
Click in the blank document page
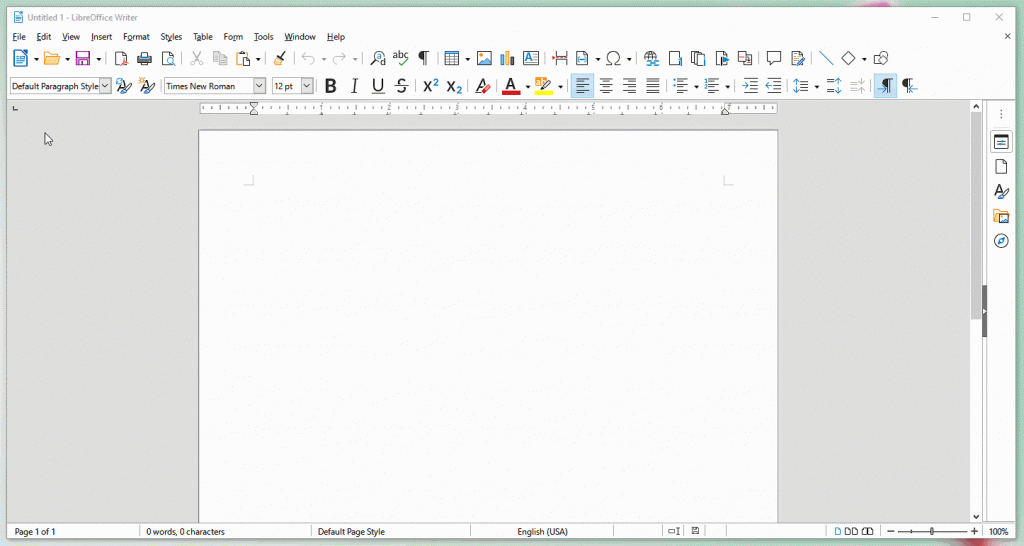click(x=488, y=327)
